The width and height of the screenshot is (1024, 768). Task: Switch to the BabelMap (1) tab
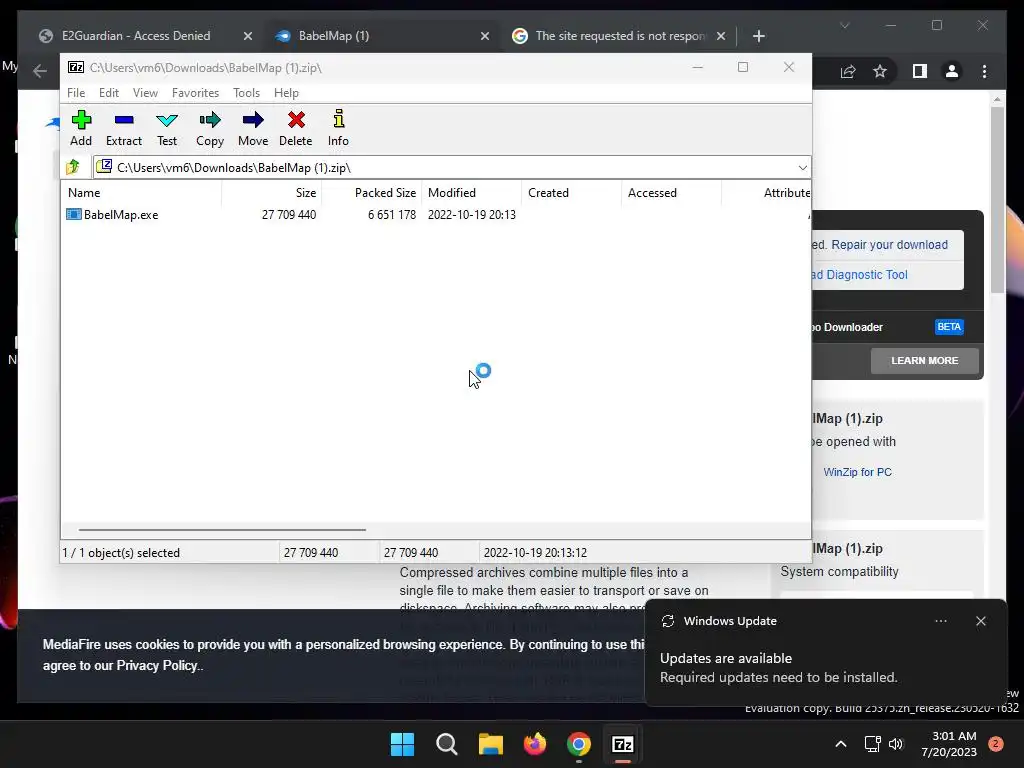click(334, 36)
